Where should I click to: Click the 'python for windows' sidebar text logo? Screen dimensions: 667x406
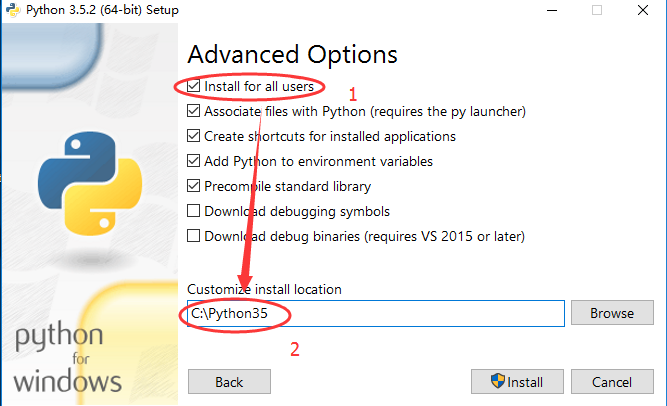(68, 357)
